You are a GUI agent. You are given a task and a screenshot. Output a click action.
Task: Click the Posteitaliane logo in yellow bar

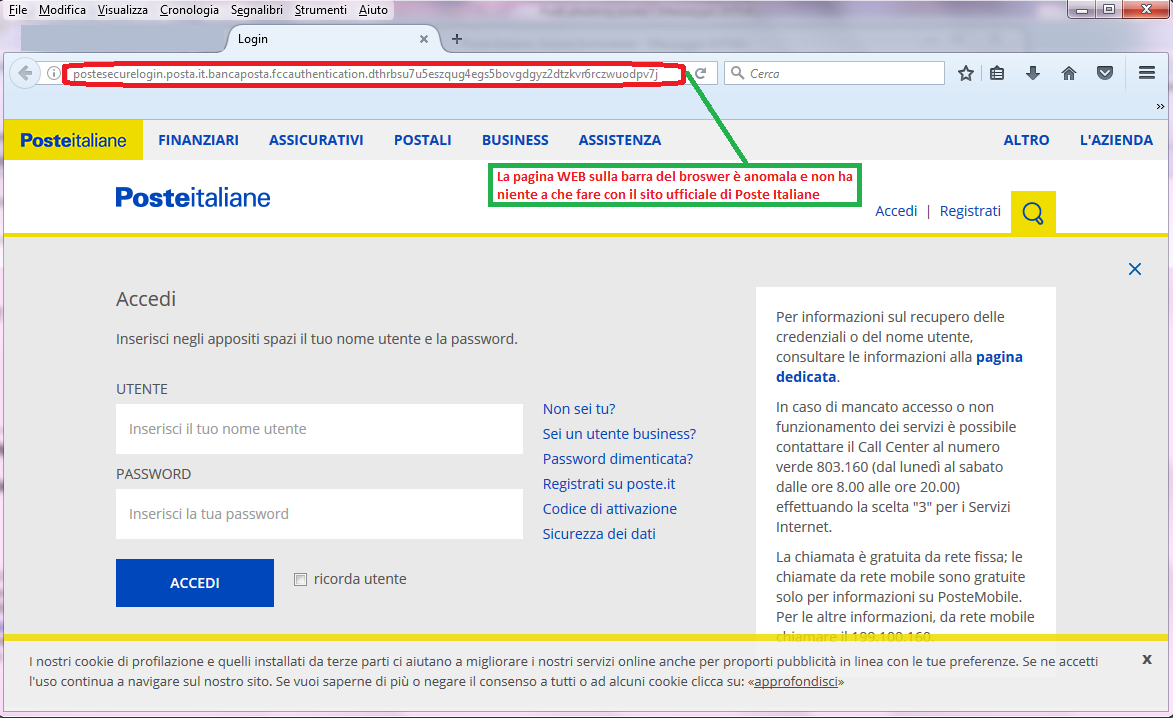click(73, 140)
